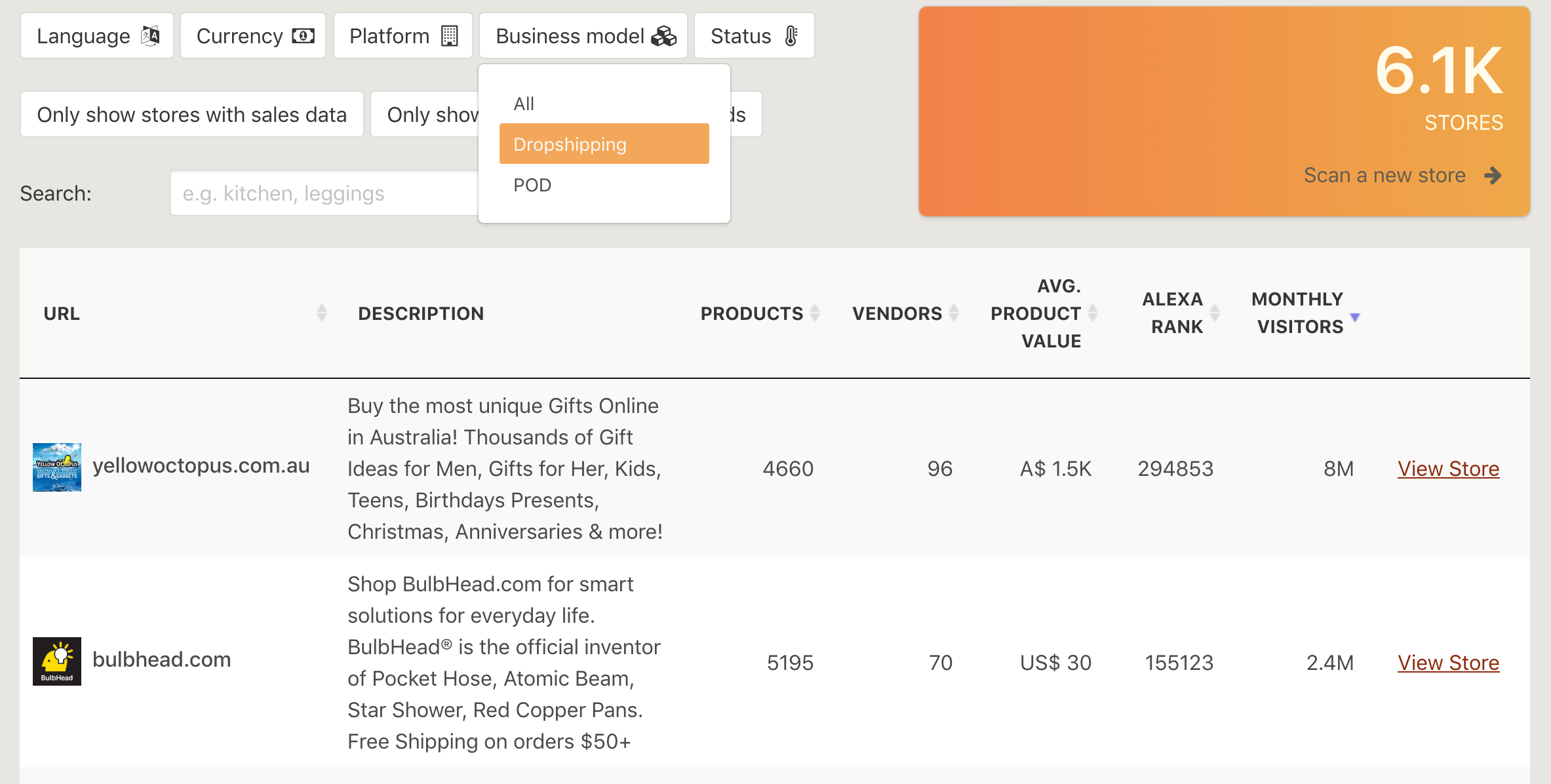Click the sort arrows on the Products column
The height and width of the screenshot is (784, 1551).
click(814, 313)
